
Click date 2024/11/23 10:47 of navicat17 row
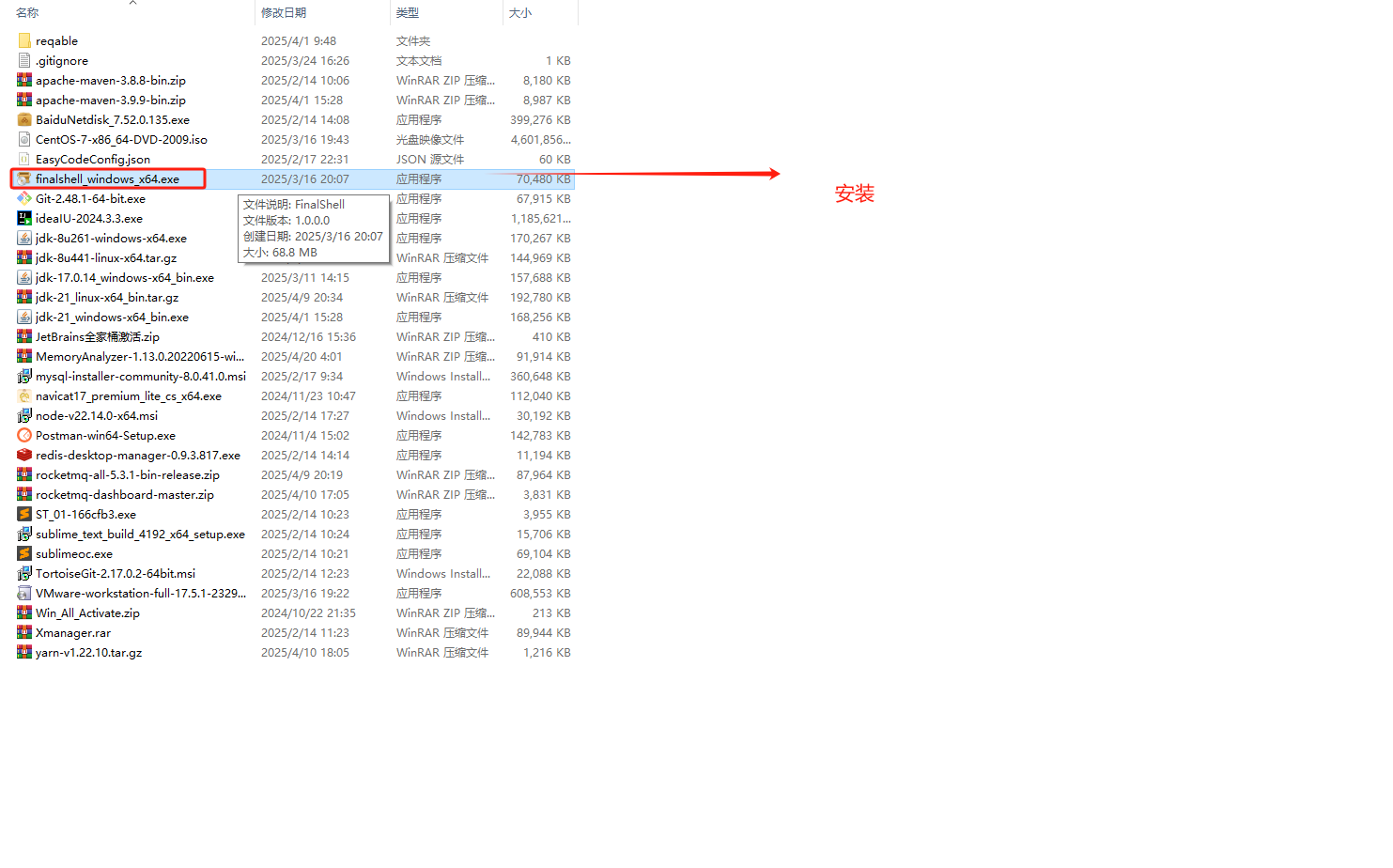pos(308,395)
